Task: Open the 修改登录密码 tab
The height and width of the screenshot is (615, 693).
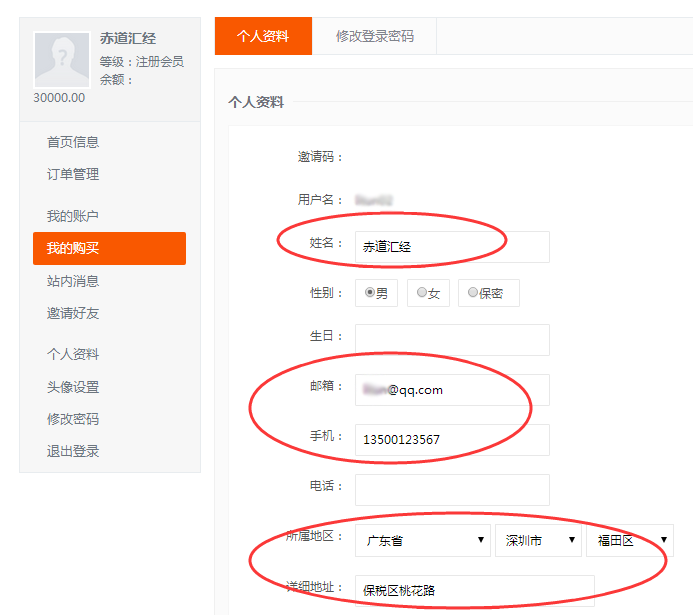Action: (374, 36)
